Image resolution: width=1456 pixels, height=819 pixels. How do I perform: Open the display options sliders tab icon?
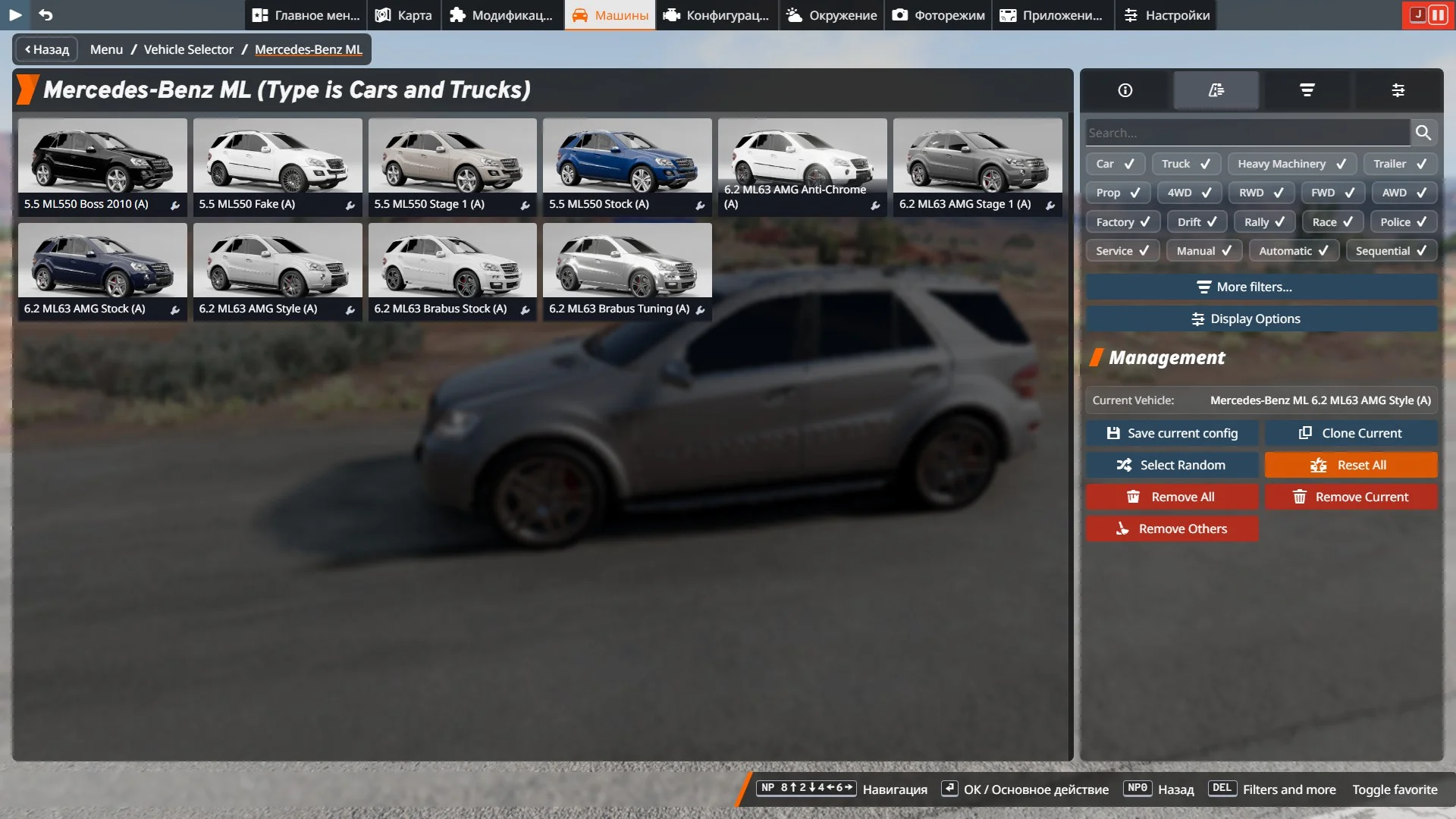click(1398, 90)
